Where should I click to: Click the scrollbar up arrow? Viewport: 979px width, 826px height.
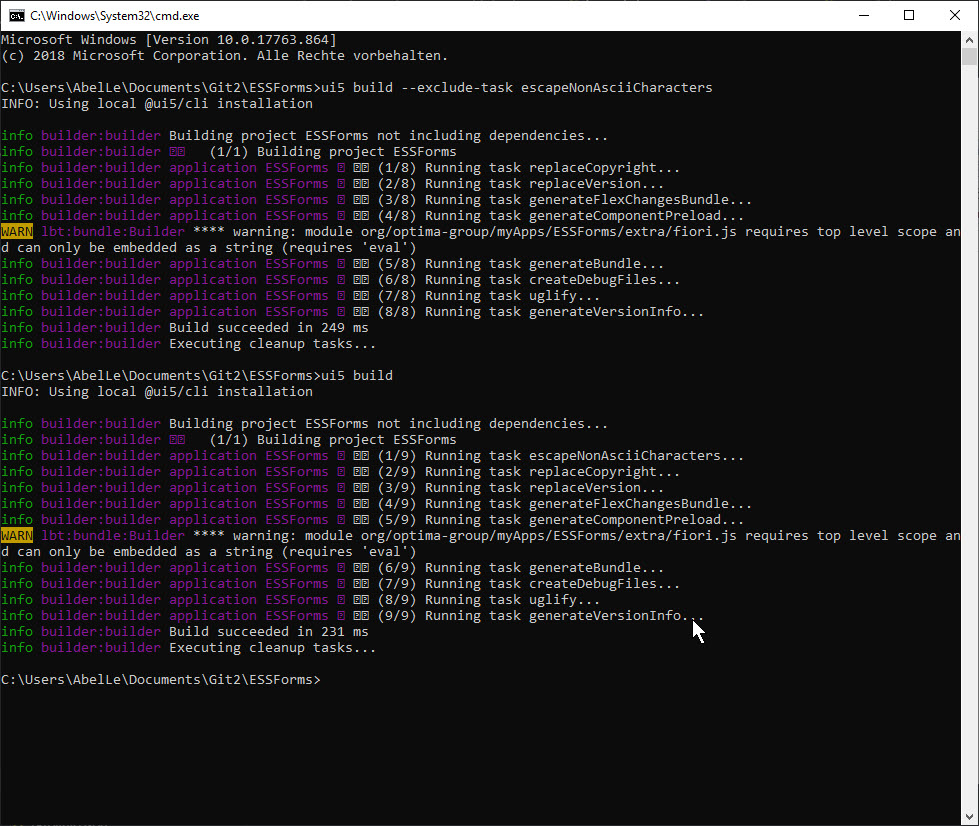point(970,41)
